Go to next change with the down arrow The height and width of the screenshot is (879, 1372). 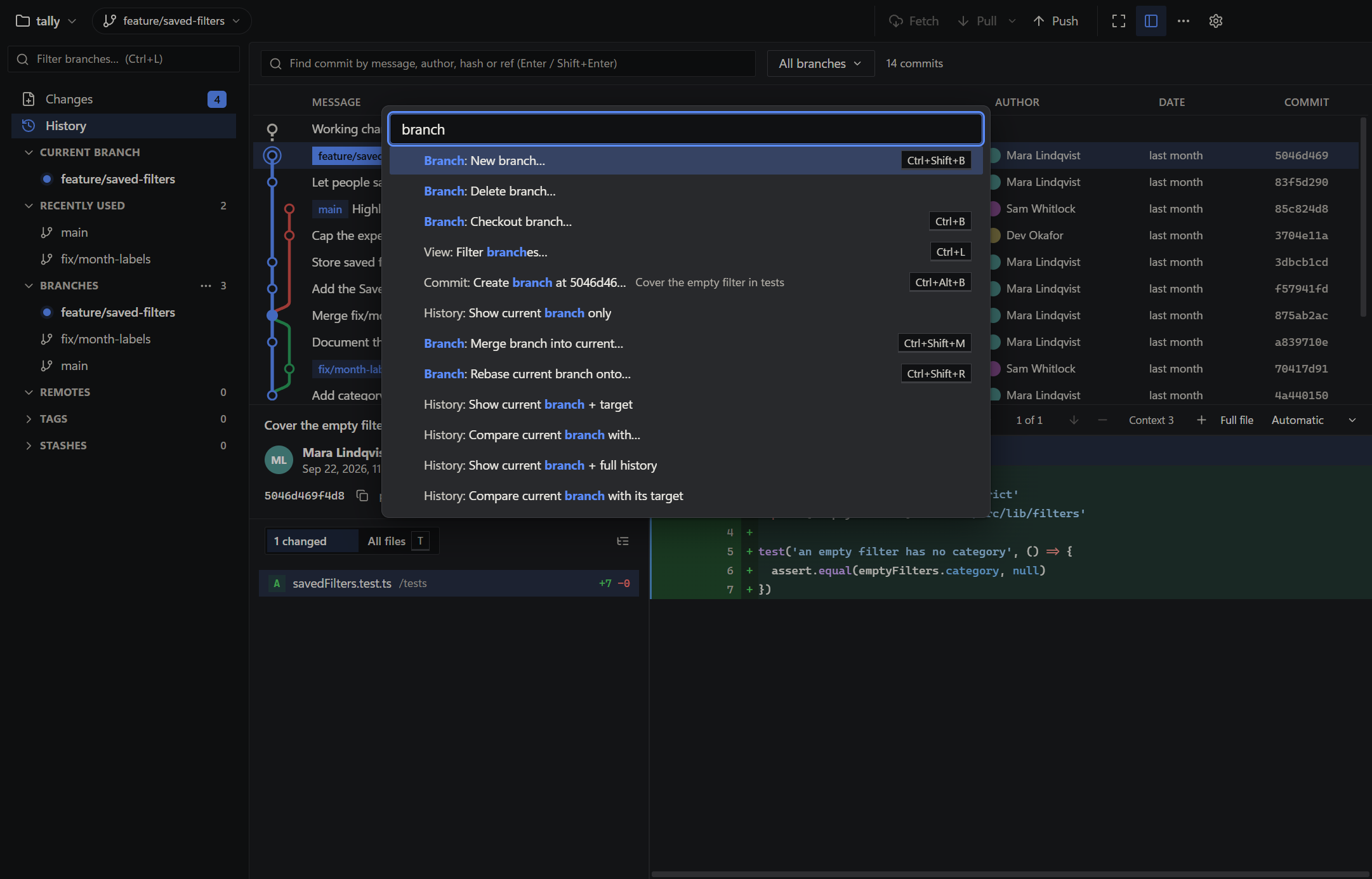click(1074, 420)
